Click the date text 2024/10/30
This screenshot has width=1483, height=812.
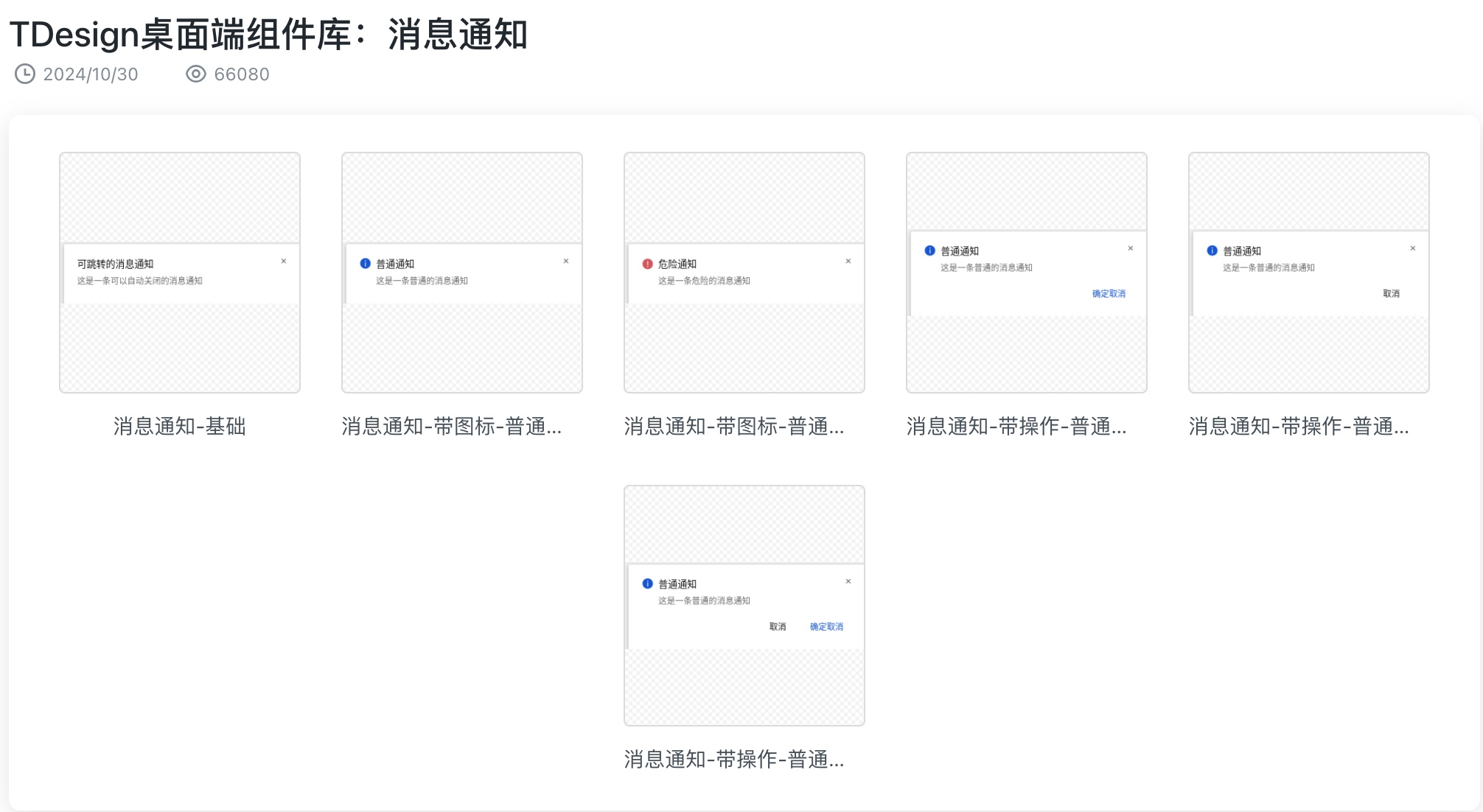[x=91, y=74]
